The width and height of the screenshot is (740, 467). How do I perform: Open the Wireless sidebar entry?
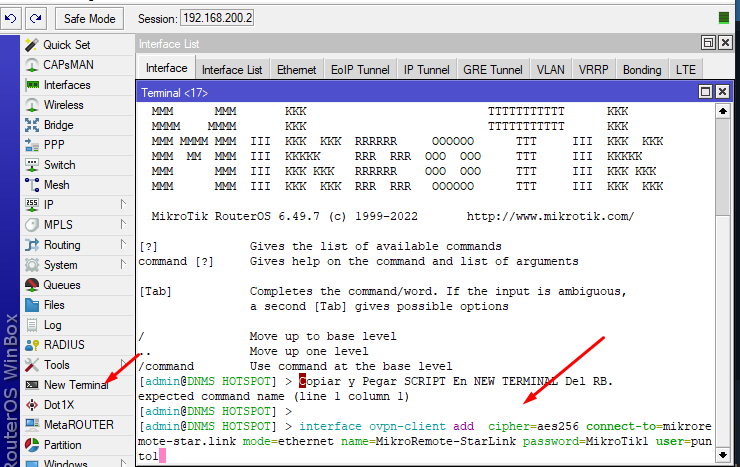click(63, 105)
